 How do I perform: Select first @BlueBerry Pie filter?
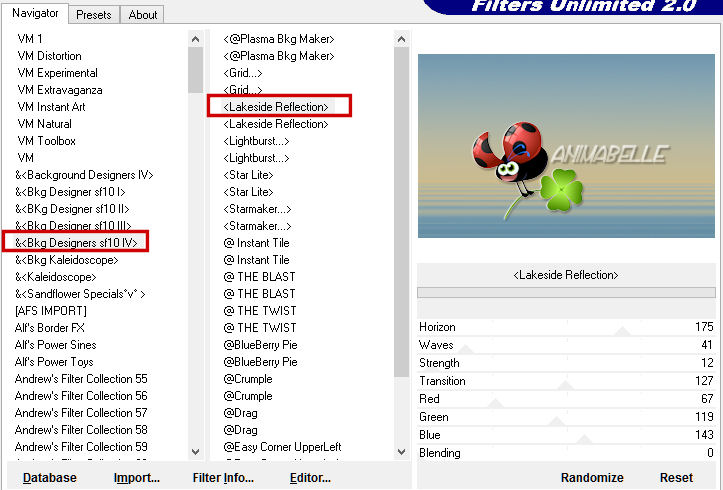[x=260, y=345]
